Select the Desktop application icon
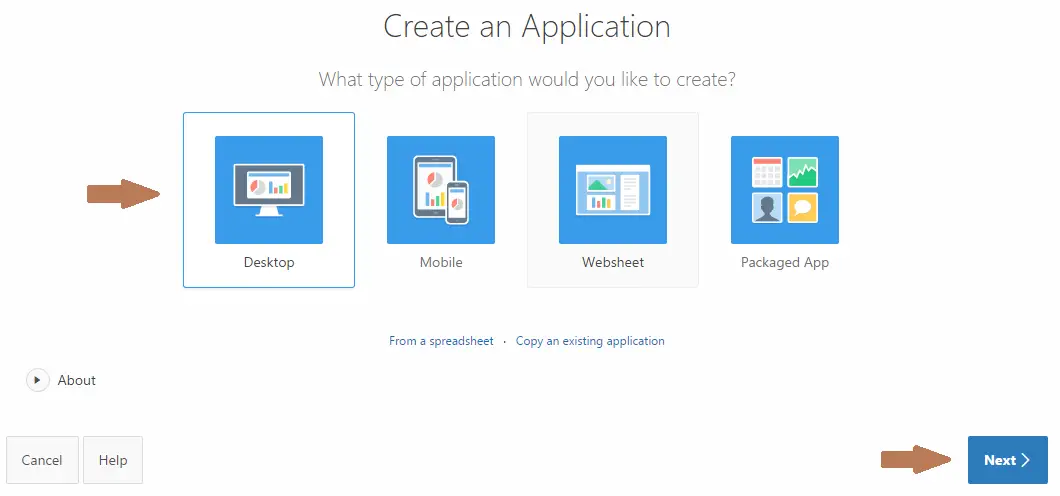The width and height of the screenshot is (1060, 496). pyautogui.click(x=269, y=190)
